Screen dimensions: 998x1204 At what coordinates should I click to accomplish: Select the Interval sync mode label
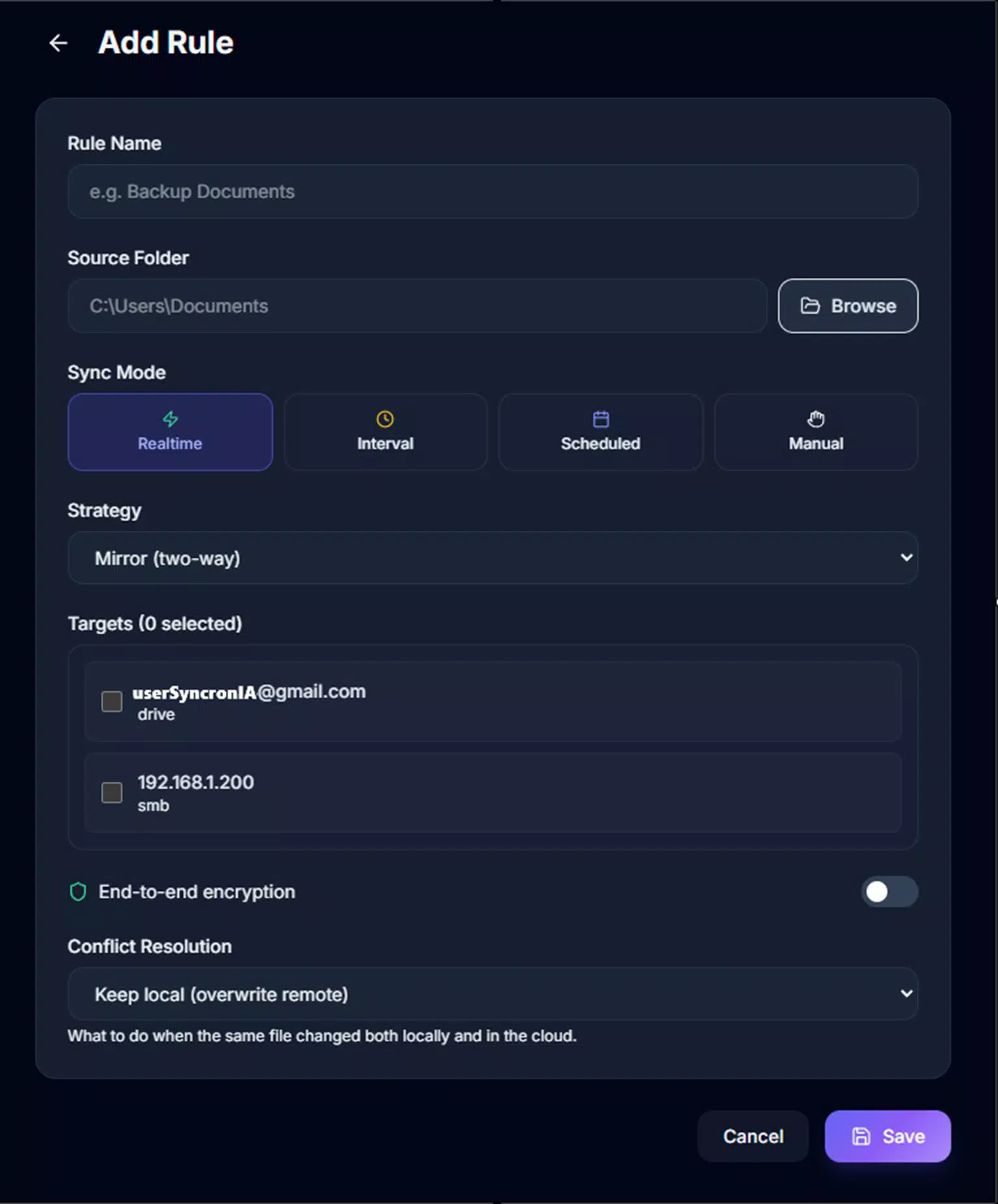click(x=385, y=444)
